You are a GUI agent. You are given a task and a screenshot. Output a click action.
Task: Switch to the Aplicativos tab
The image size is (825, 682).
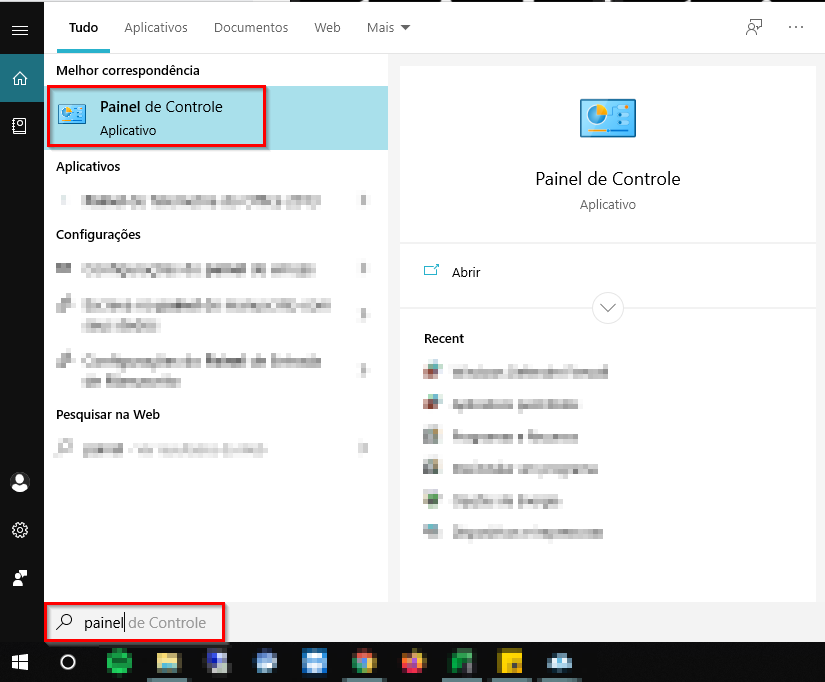156,27
